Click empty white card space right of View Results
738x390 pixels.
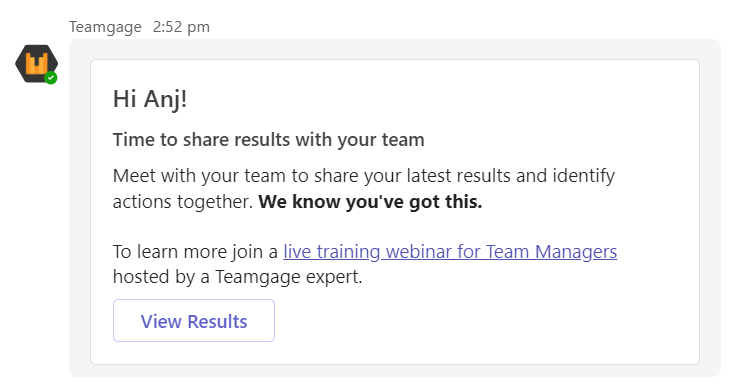485,321
